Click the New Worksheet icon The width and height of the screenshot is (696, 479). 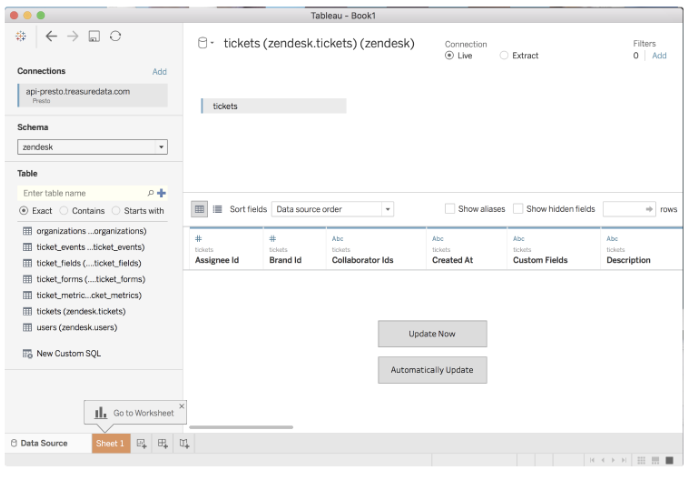(142, 443)
